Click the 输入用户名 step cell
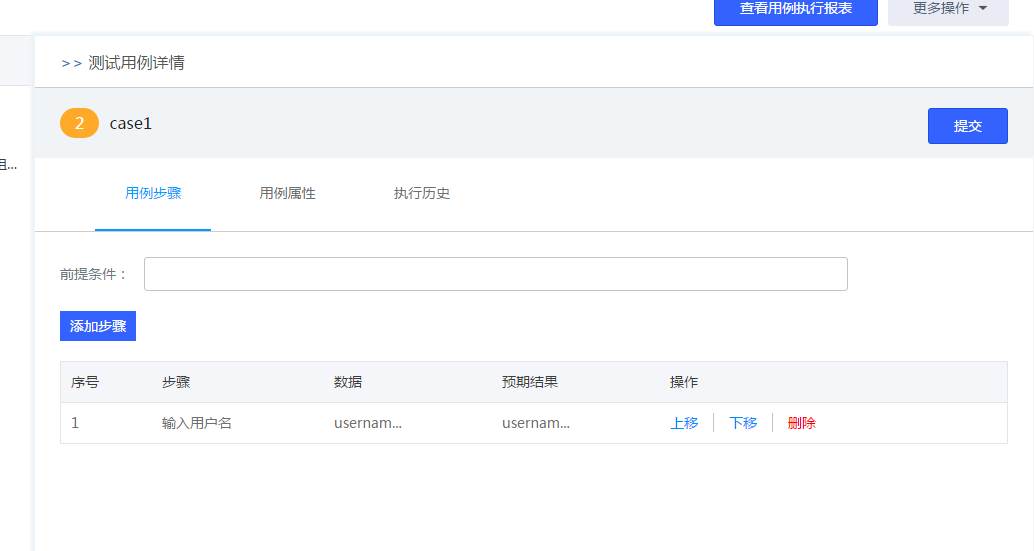This screenshot has width=1034, height=551. tap(197, 423)
